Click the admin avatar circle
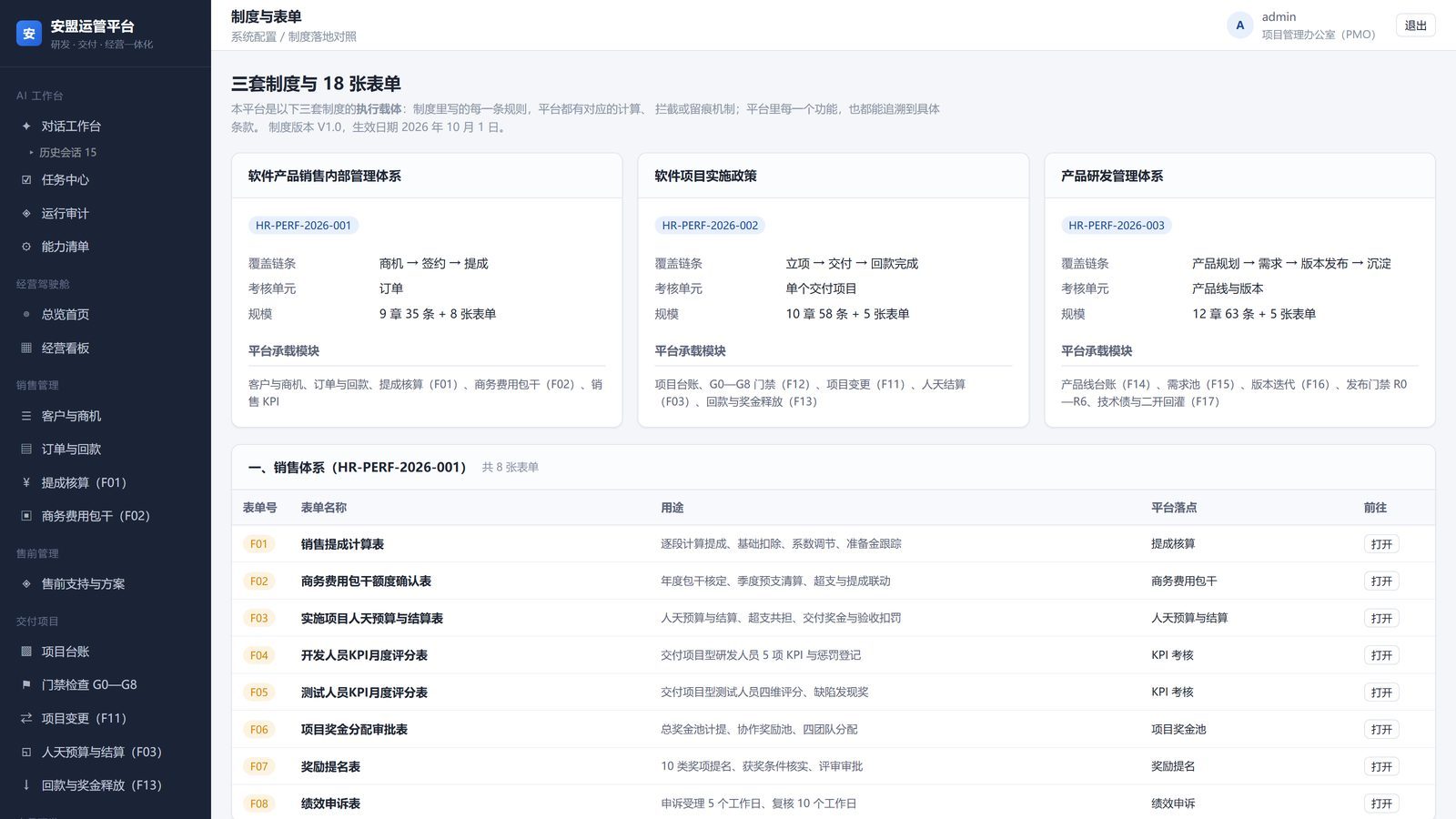1456x819 pixels. (1239, 25)
